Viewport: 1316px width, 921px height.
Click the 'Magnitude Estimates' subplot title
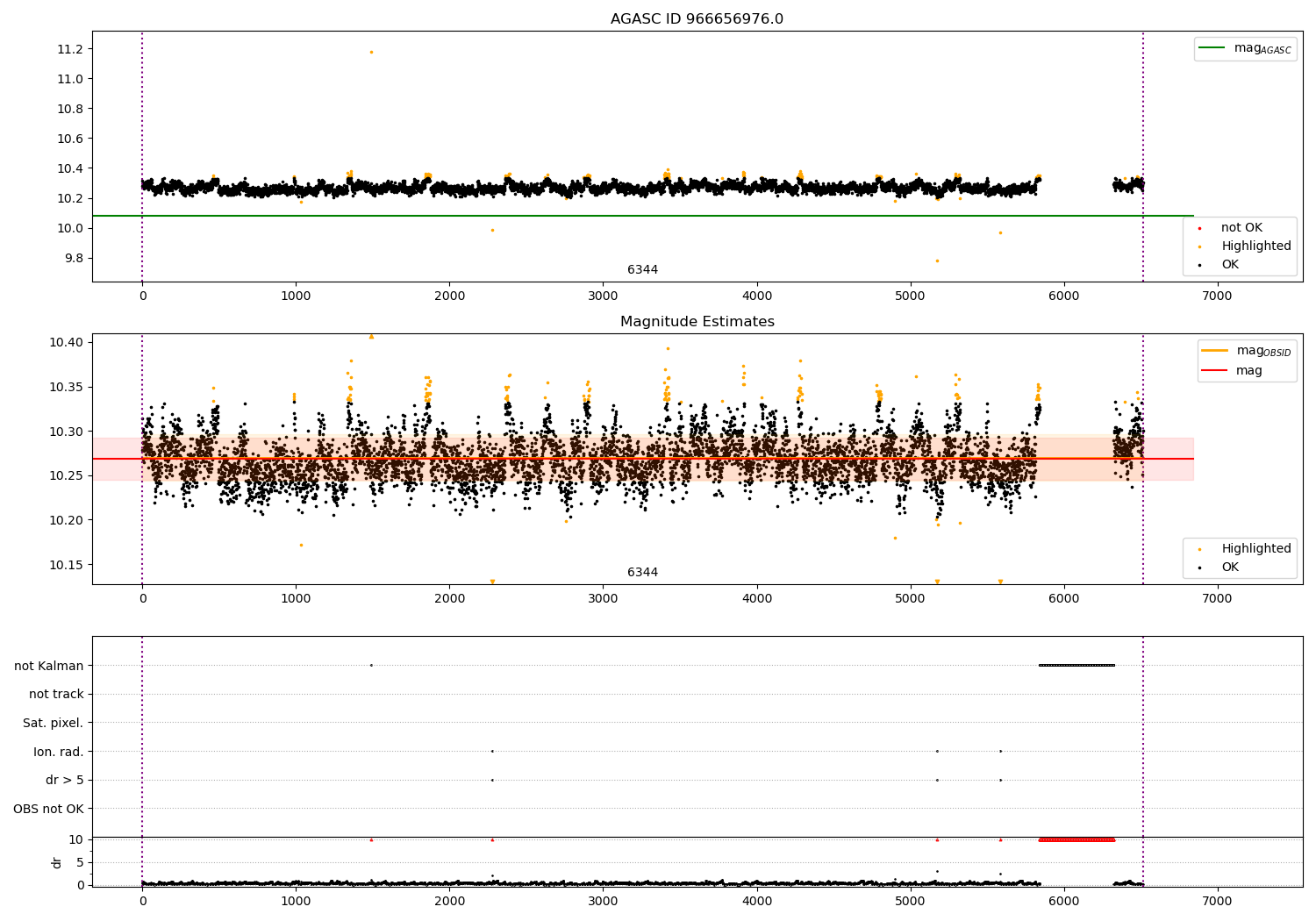pos(697,322)
